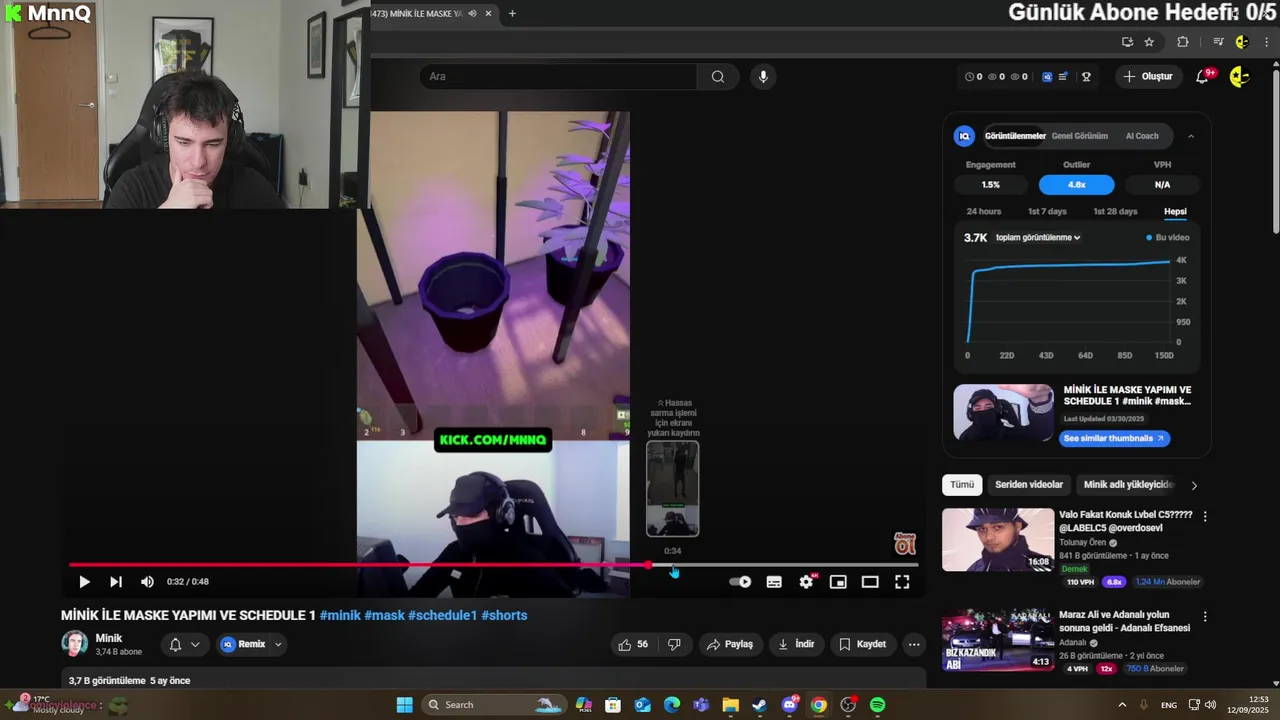Open subscription notification bell dropdown
1280x720 pixels.
click(x=185, y=645)
